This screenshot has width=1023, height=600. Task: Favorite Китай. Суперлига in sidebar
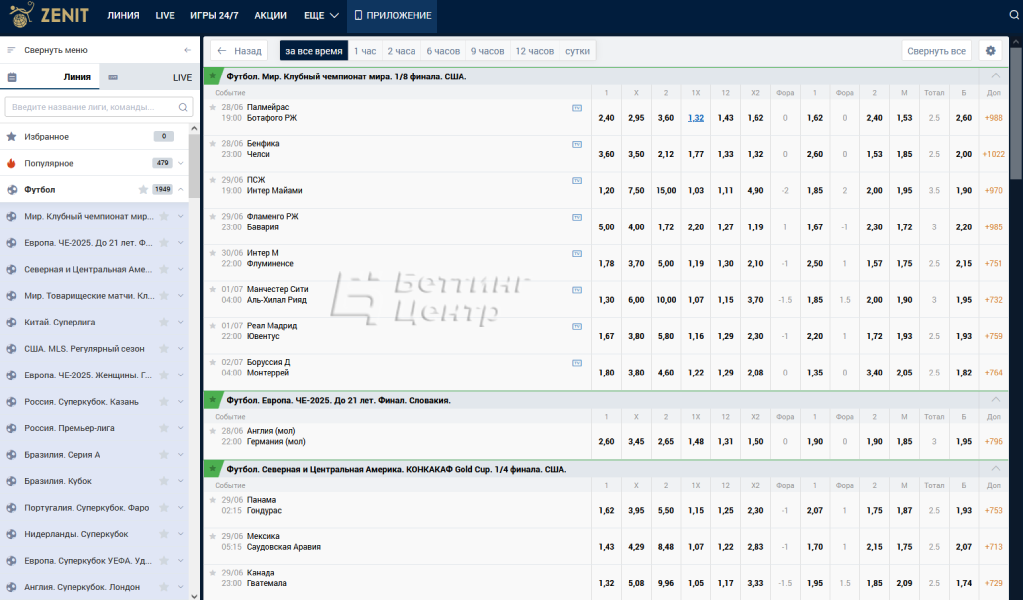(164, 322)
